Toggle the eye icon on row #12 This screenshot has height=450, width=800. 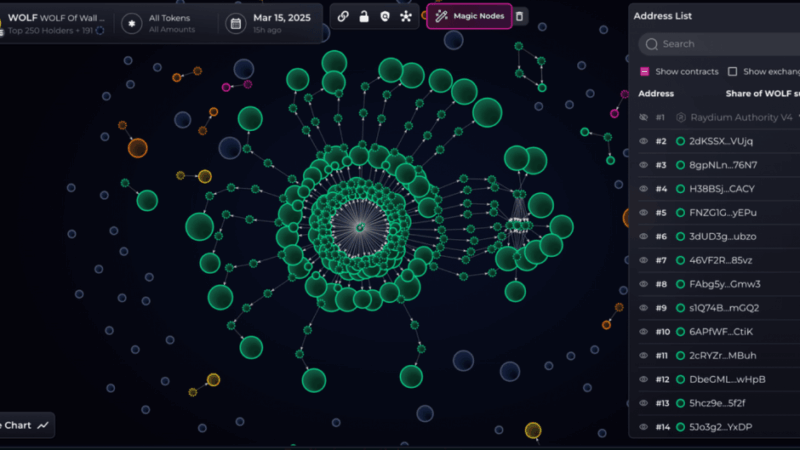pos(643,379)
